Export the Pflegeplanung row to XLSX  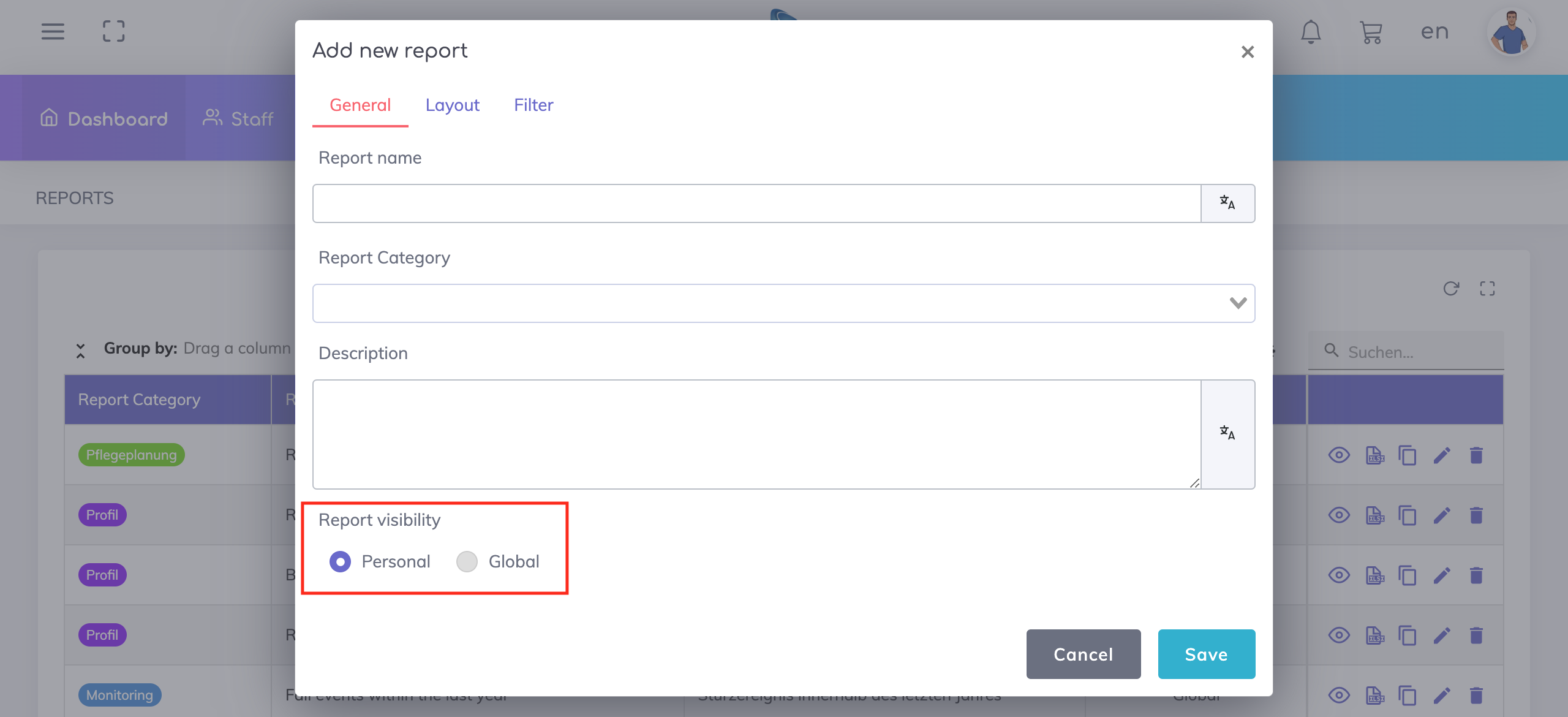click(x=1374, y=455)
